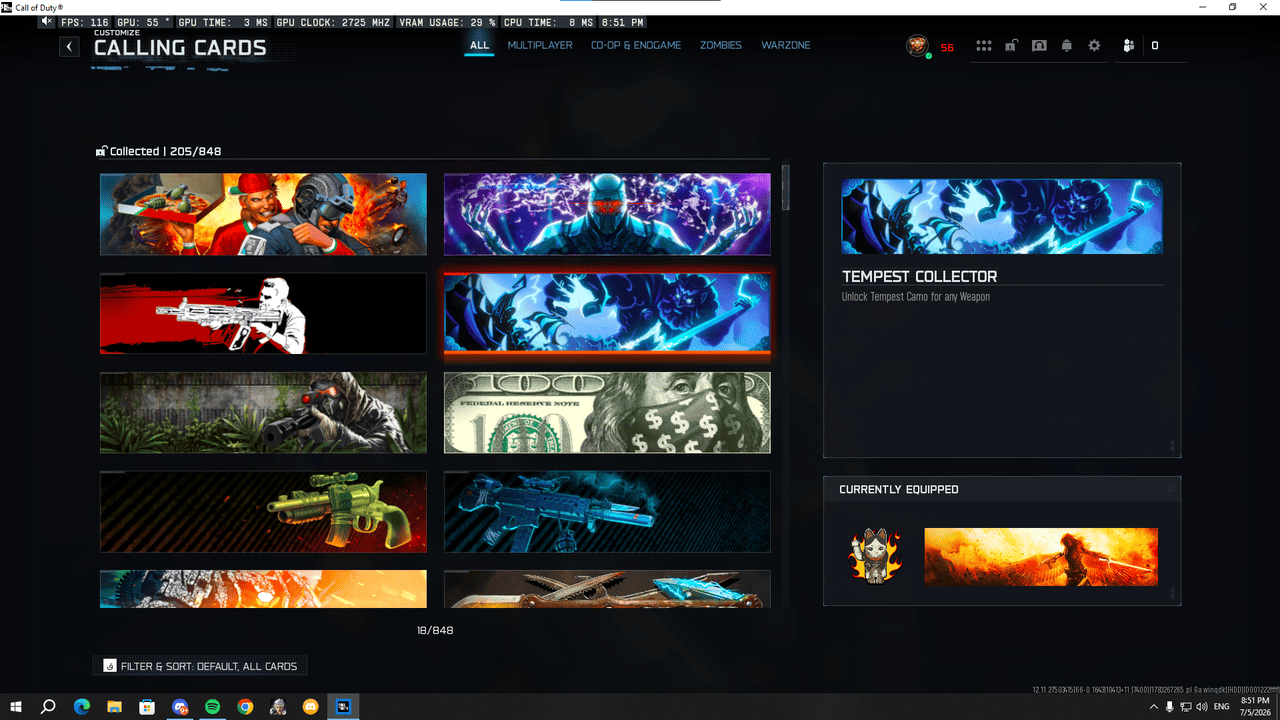Switch to the ZOMBIES tab
Screen dimensions: 1280x720
[721, 45]
